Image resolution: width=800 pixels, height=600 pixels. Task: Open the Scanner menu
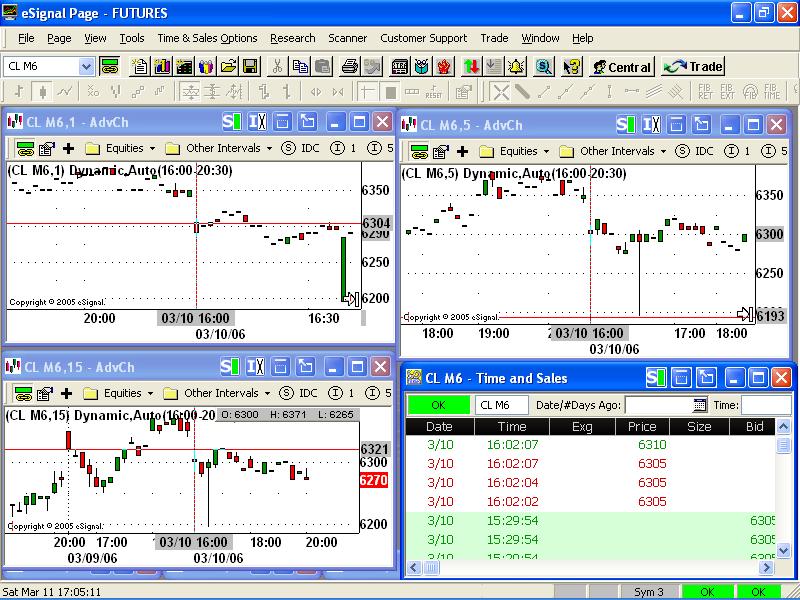tap(347, 38)
